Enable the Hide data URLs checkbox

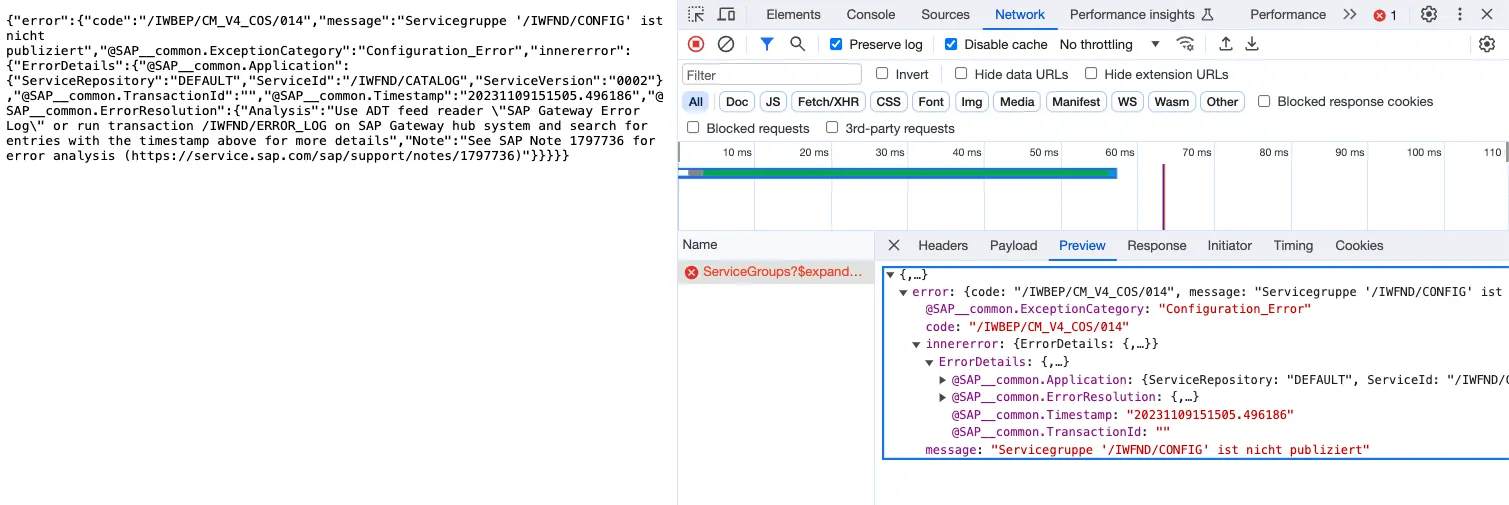pyautogui.click(x=961, y=74)
